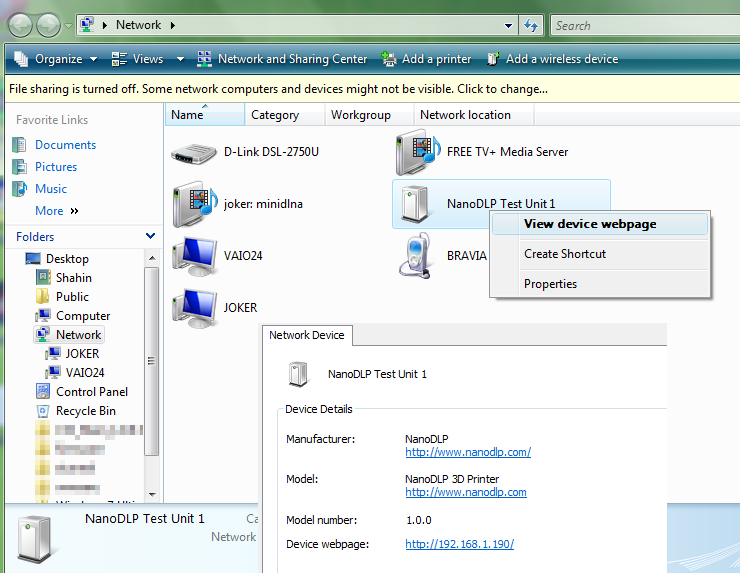Sort by Network location column header
The height and width of the screenshot is (573, 740).
click(474, 115)
